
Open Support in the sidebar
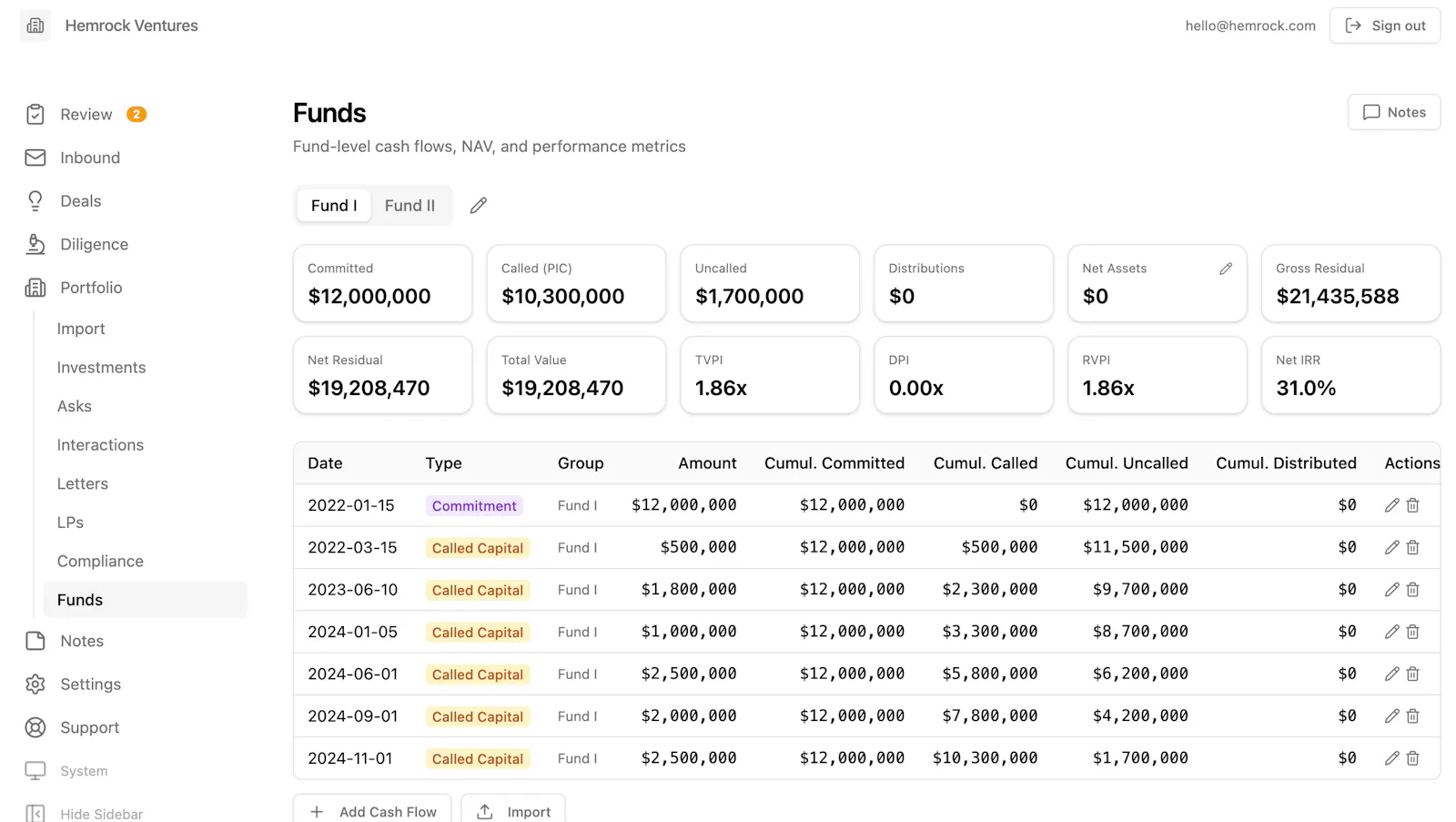pyautogui.click(x=89, y=727)
